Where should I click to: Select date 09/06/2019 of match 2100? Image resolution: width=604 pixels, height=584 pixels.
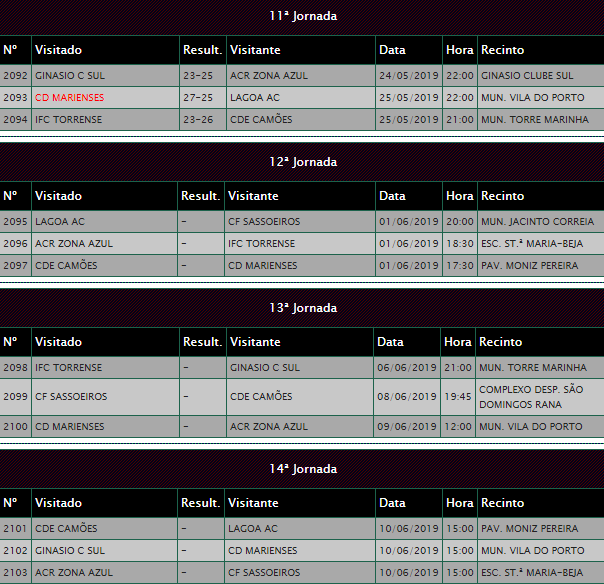click(407, 426)
